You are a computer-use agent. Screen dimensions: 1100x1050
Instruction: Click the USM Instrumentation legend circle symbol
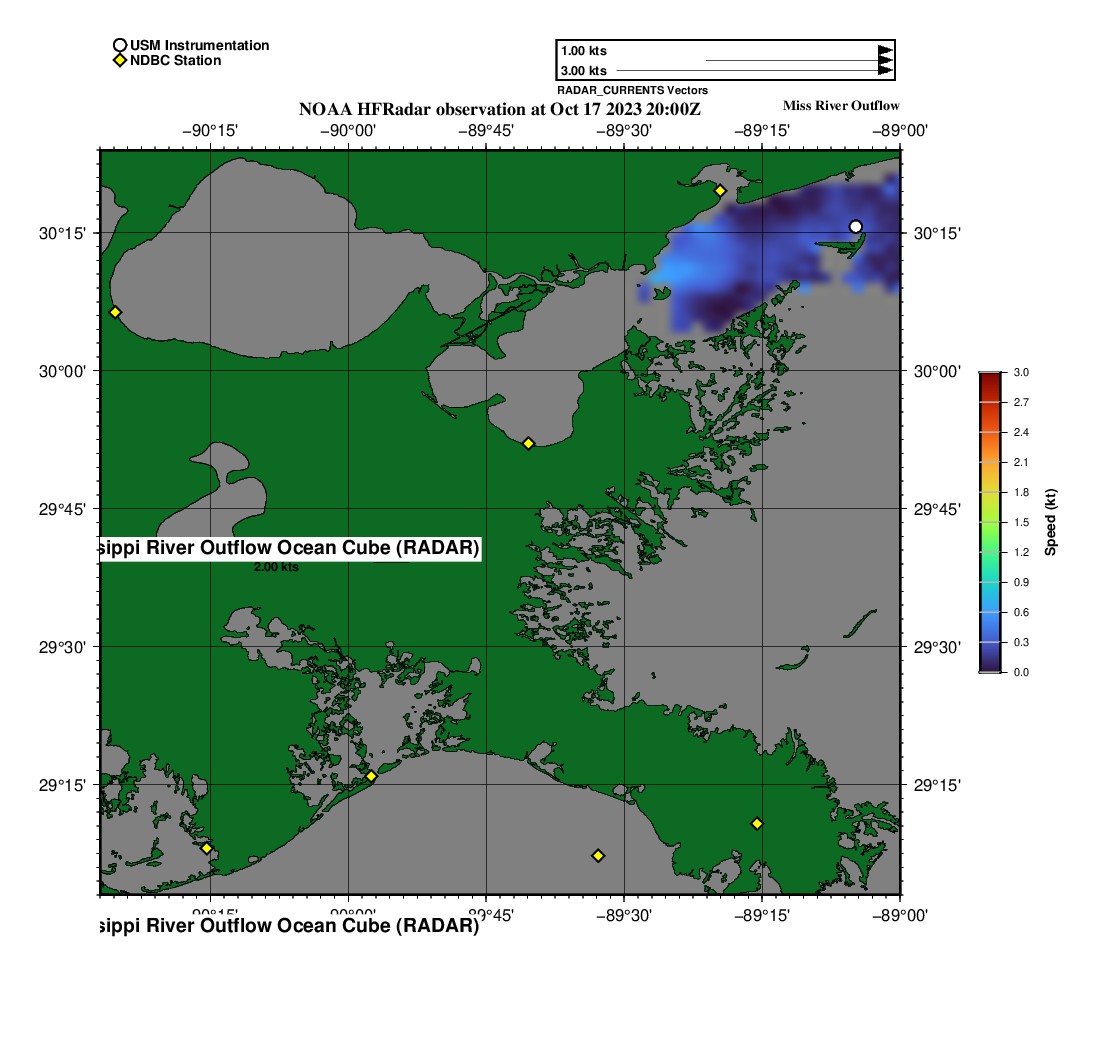coord(120,45)
